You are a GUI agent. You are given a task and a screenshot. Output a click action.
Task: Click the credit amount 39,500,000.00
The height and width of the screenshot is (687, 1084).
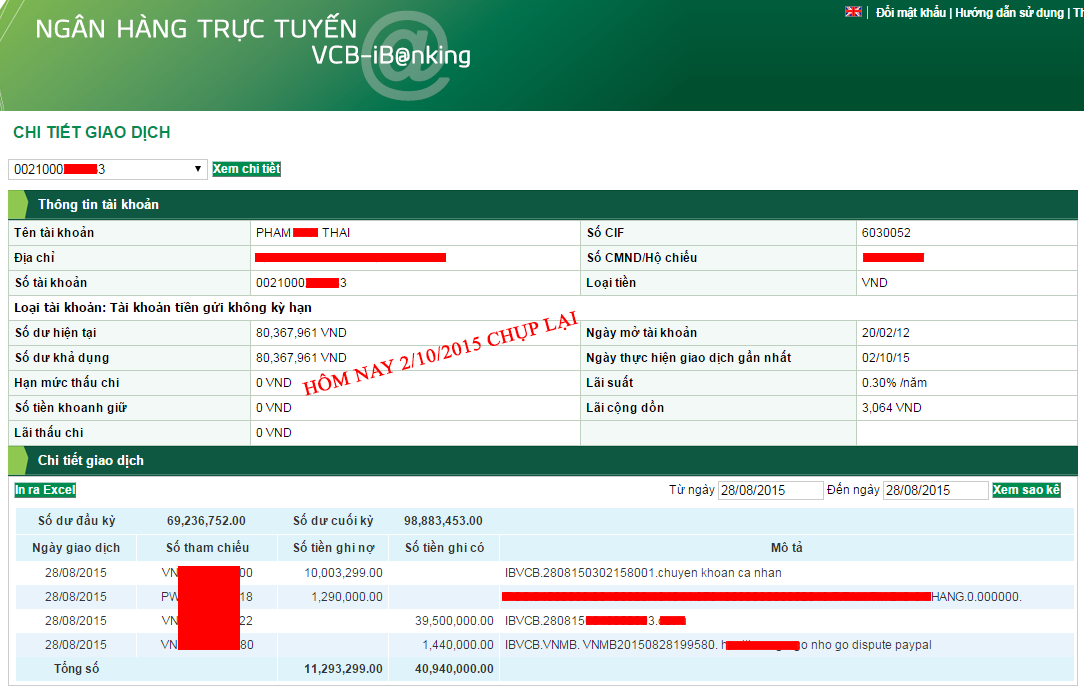coord(454,621)
